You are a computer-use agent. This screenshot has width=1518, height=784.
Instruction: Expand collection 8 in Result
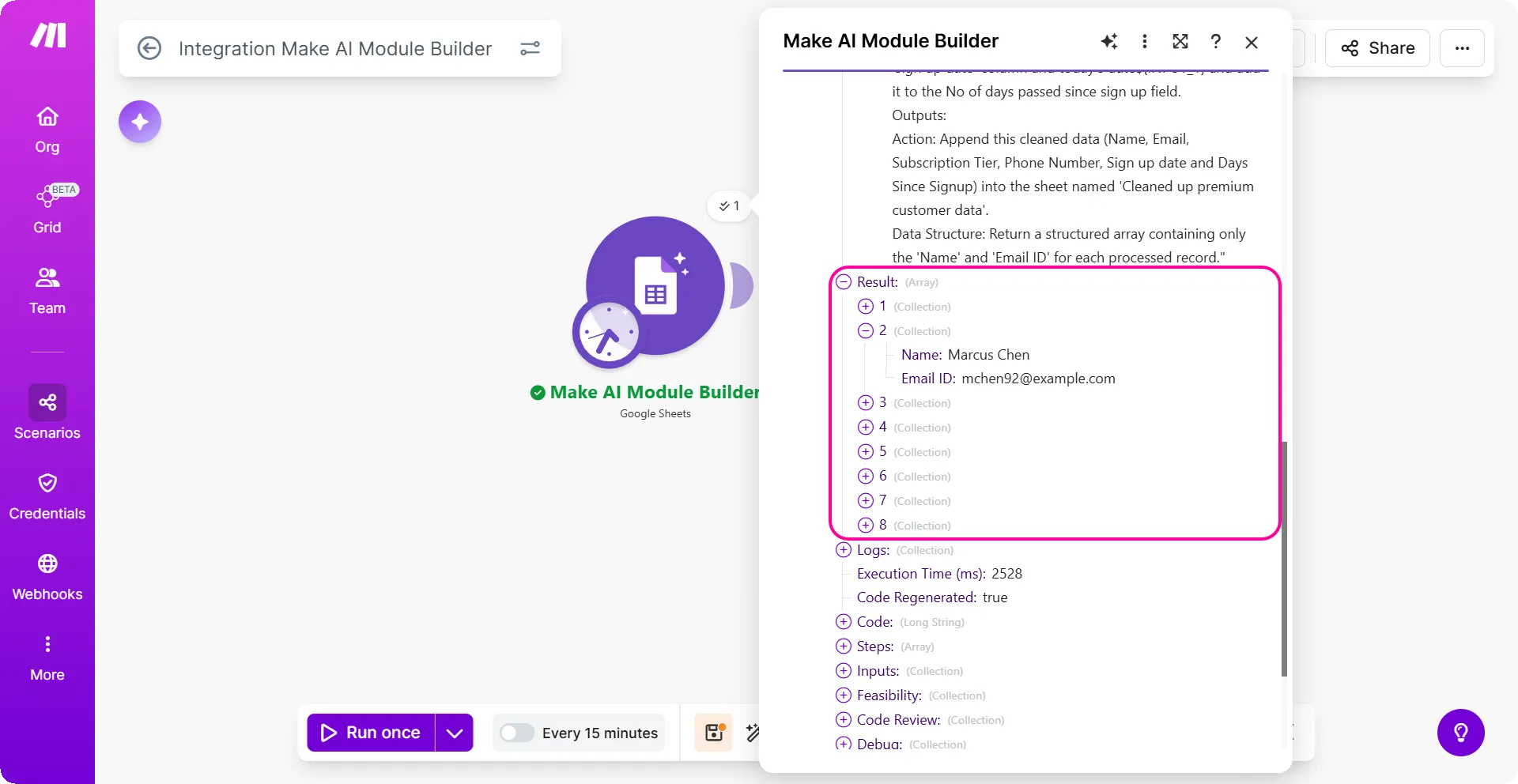(x=866, y=526)
